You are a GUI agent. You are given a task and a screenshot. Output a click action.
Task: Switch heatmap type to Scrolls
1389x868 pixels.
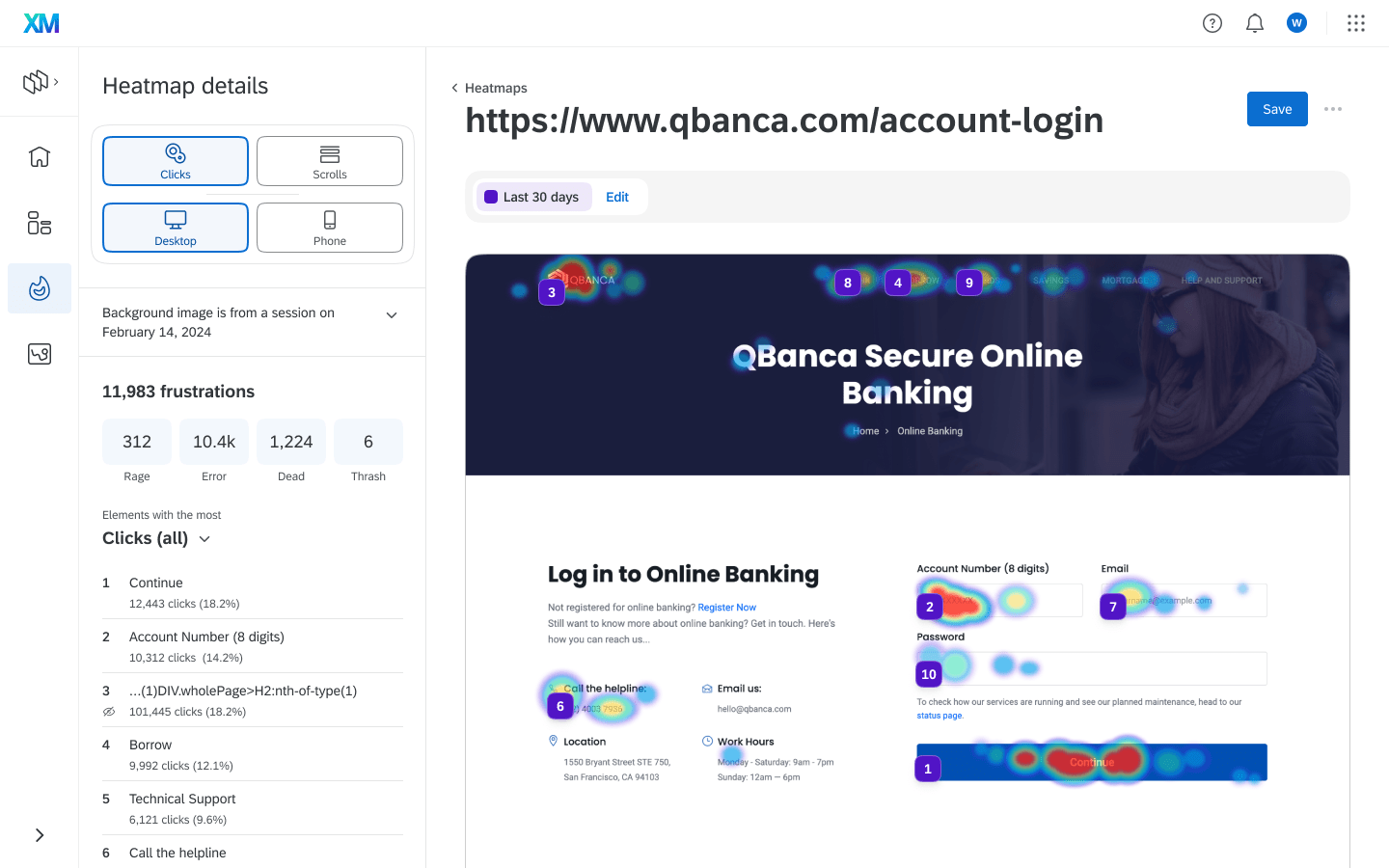330,161
